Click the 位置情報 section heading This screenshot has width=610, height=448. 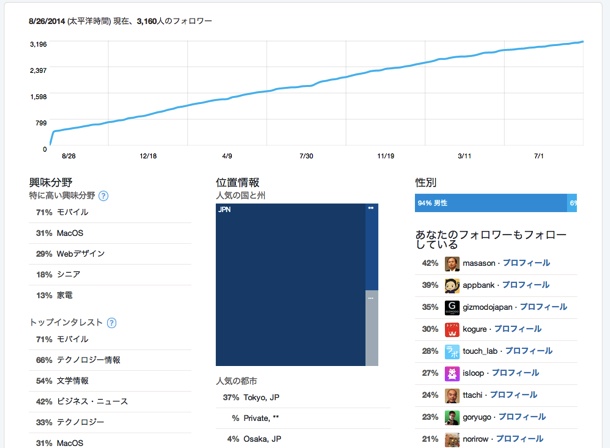point(238,182)
